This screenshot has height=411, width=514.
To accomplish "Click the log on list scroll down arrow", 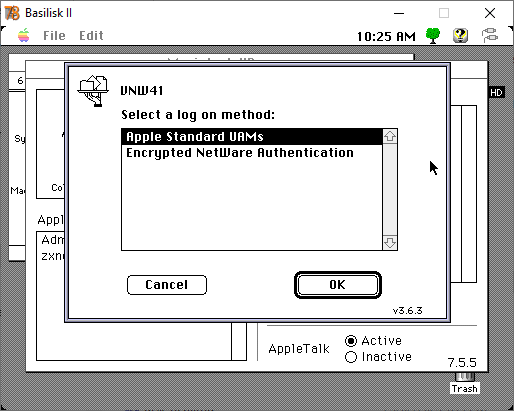I will 390,242.
